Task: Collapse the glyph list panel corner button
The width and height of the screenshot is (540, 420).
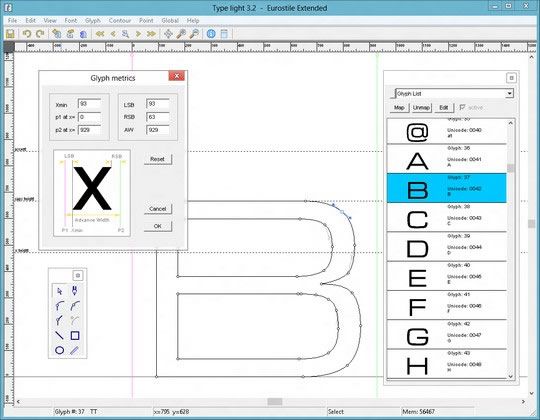Action: 511,78
